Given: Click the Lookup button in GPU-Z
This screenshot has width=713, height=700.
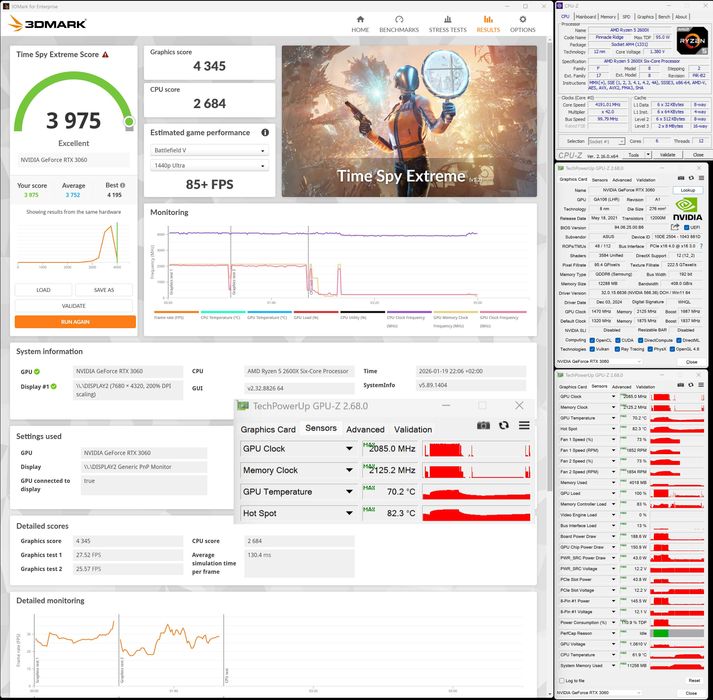Looking at the screenshot, I should tap(688, 190).
